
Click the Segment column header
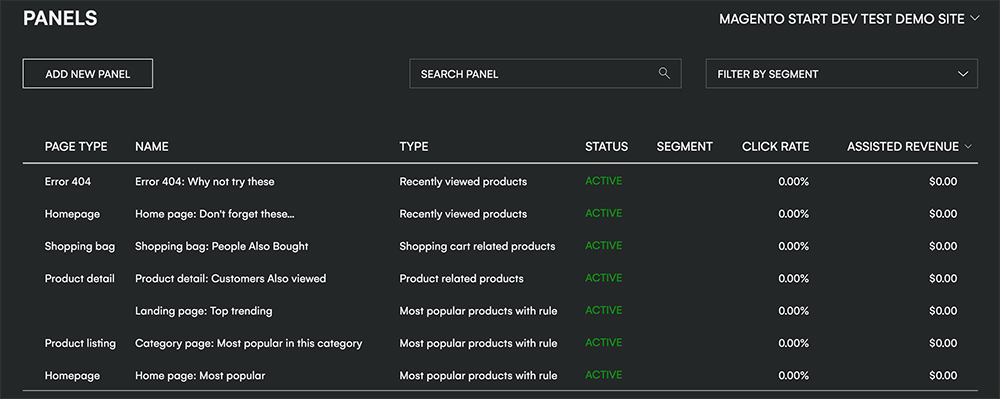pos(684,147)
